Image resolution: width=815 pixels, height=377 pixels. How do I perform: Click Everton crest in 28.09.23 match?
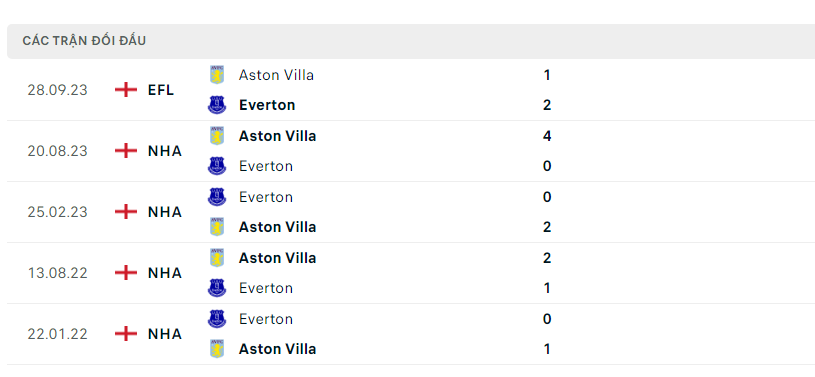tap(217, 105)
